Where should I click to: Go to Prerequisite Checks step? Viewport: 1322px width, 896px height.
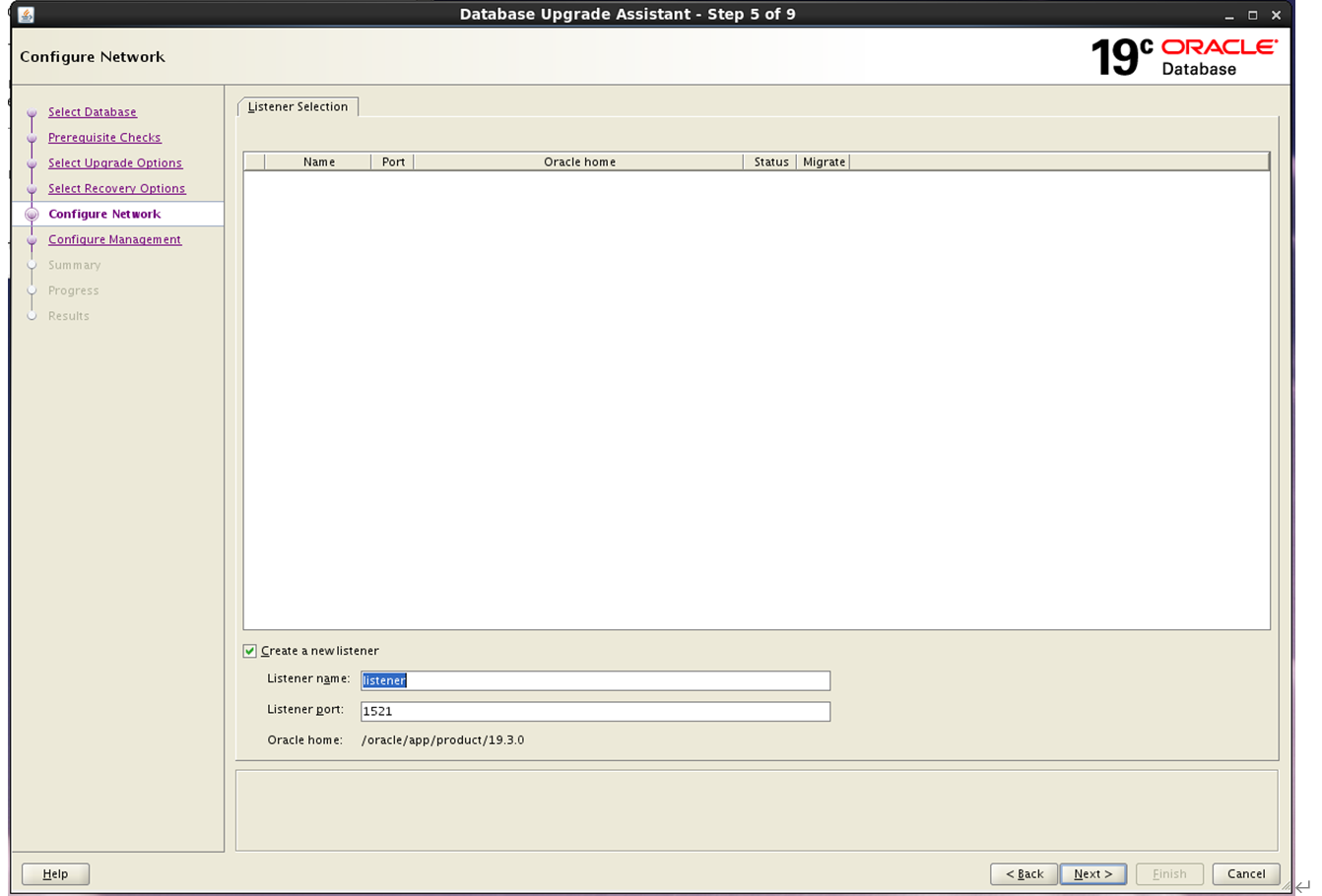(x=104, y=138)
